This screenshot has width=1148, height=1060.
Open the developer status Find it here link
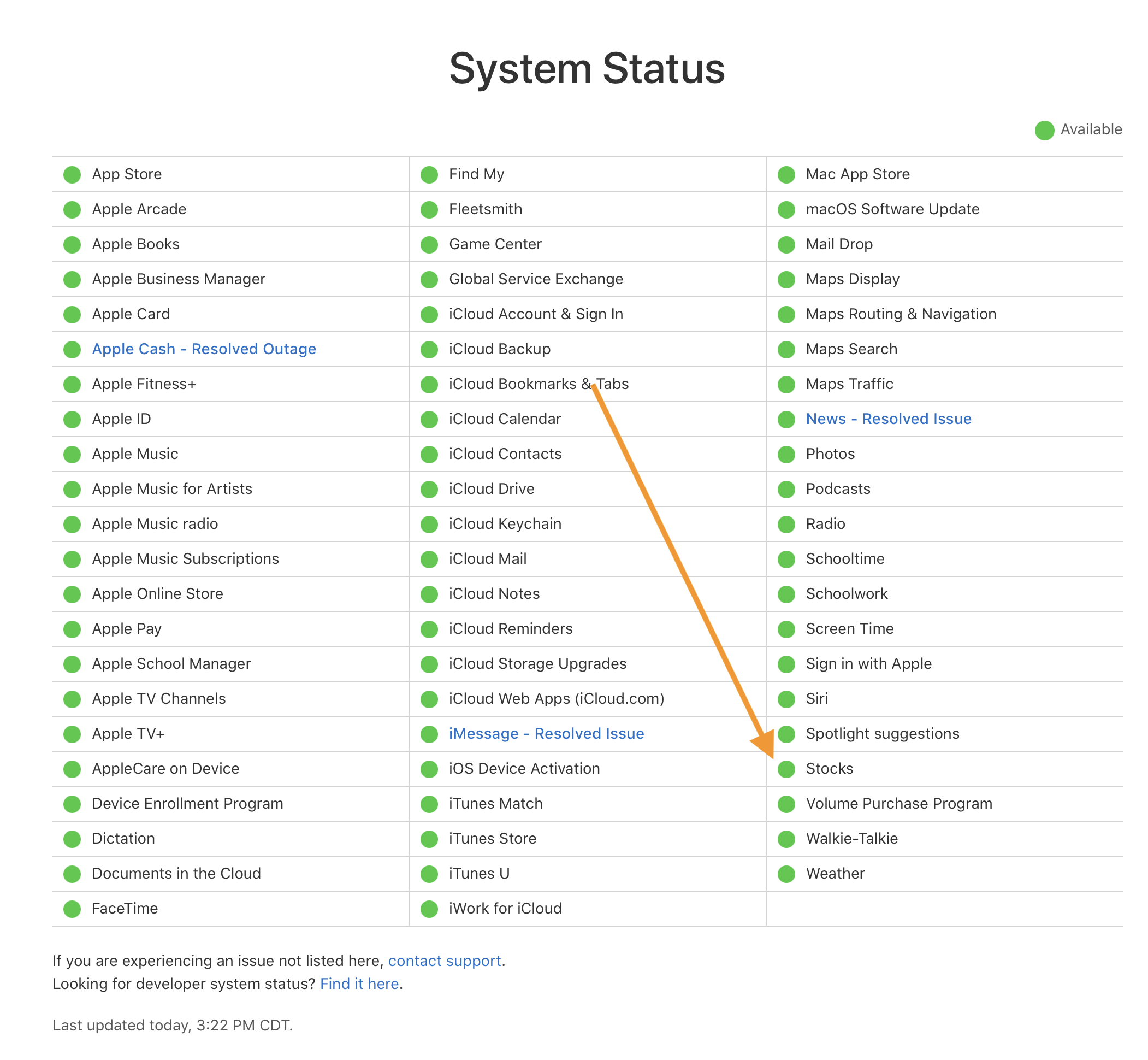tap(359, 984)
